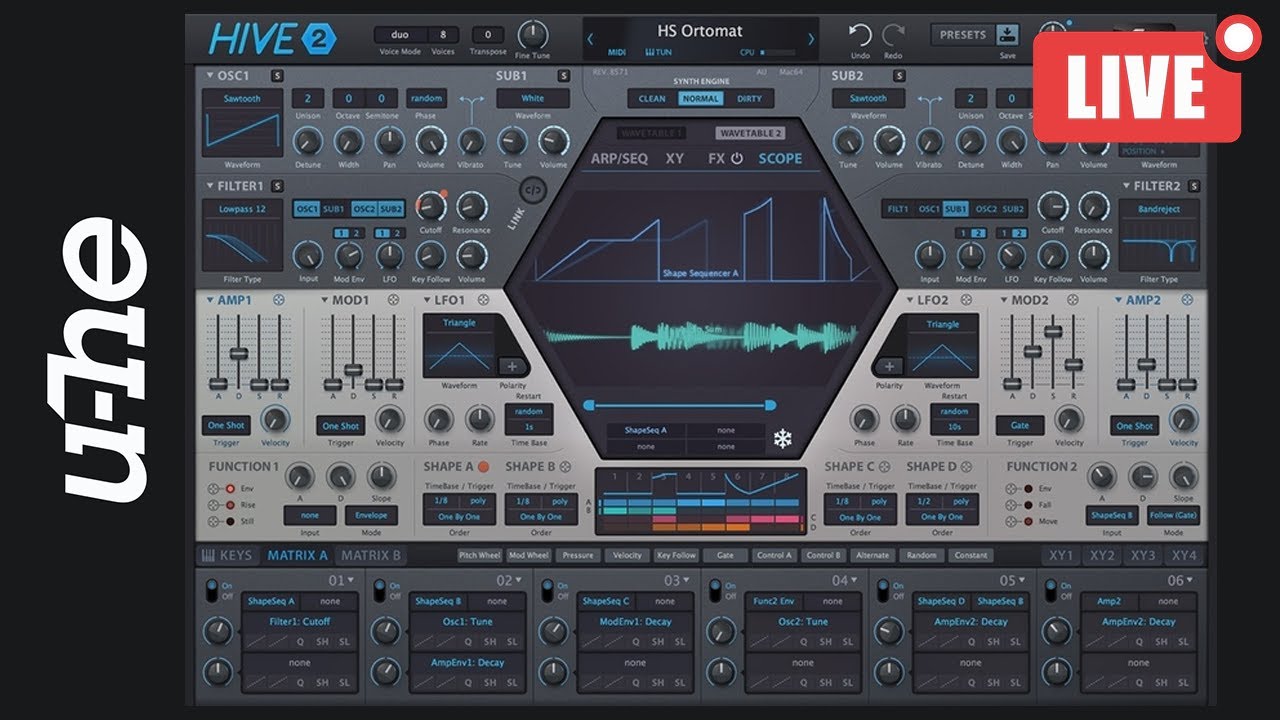This screenshot has height=720, width=1280.
Task: Toggle Matrix slot 01 On/Off switch
Action: pos(212,590)
